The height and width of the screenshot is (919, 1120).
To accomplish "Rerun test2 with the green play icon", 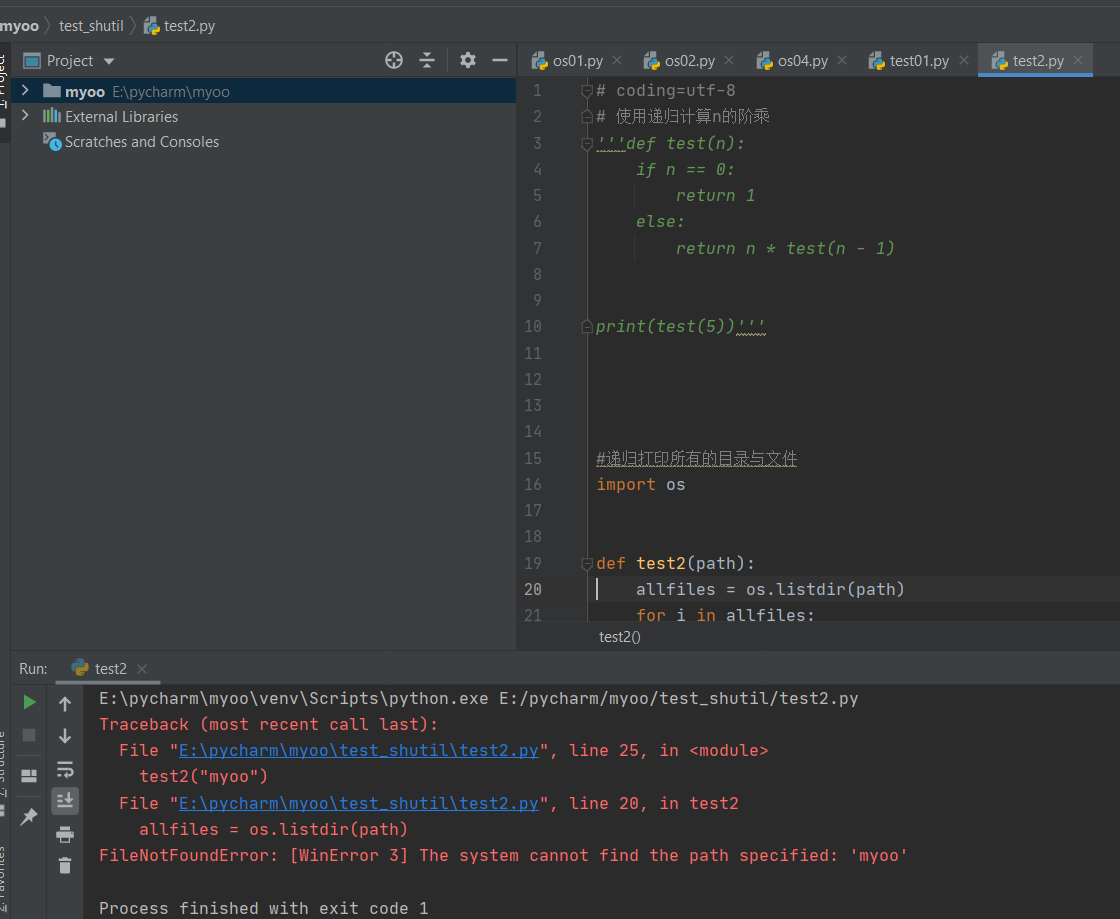I will 29,703.
